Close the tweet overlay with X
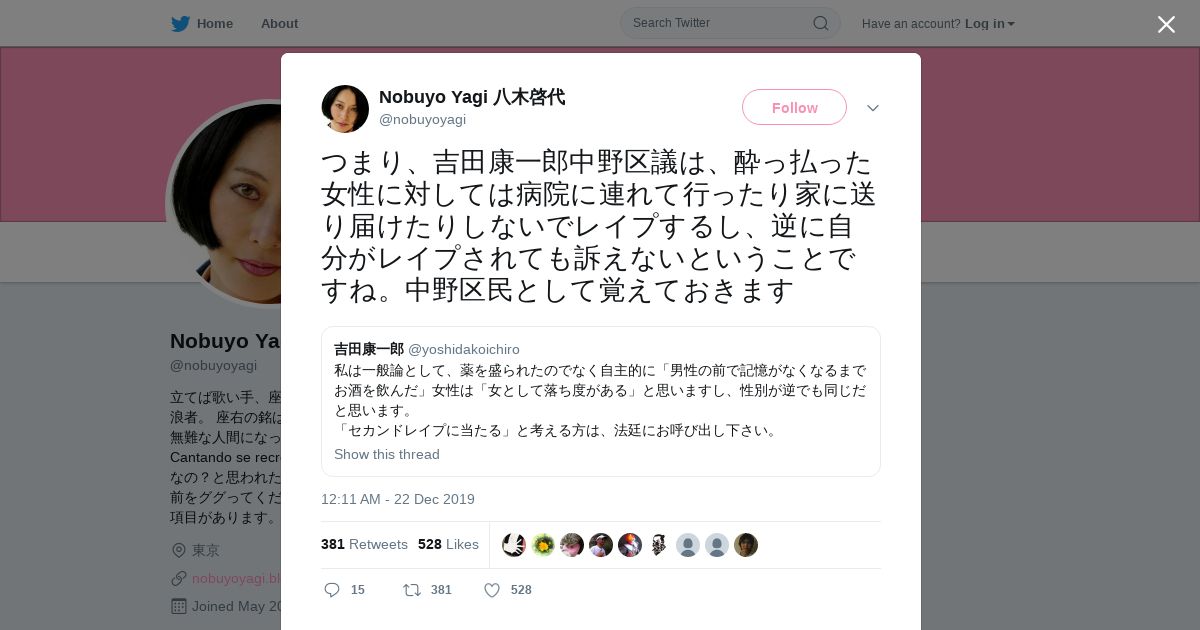Viewport: 1200px width, 630px height. tap(1166, 24)
